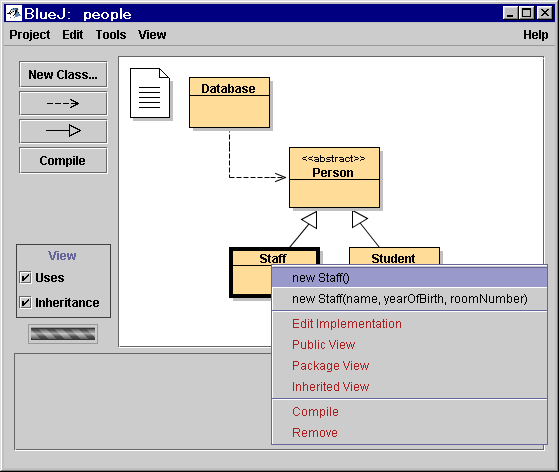Viewport: 559px width, 472px height.
Task: Open the Edit menu
Action: click(72, 35)
